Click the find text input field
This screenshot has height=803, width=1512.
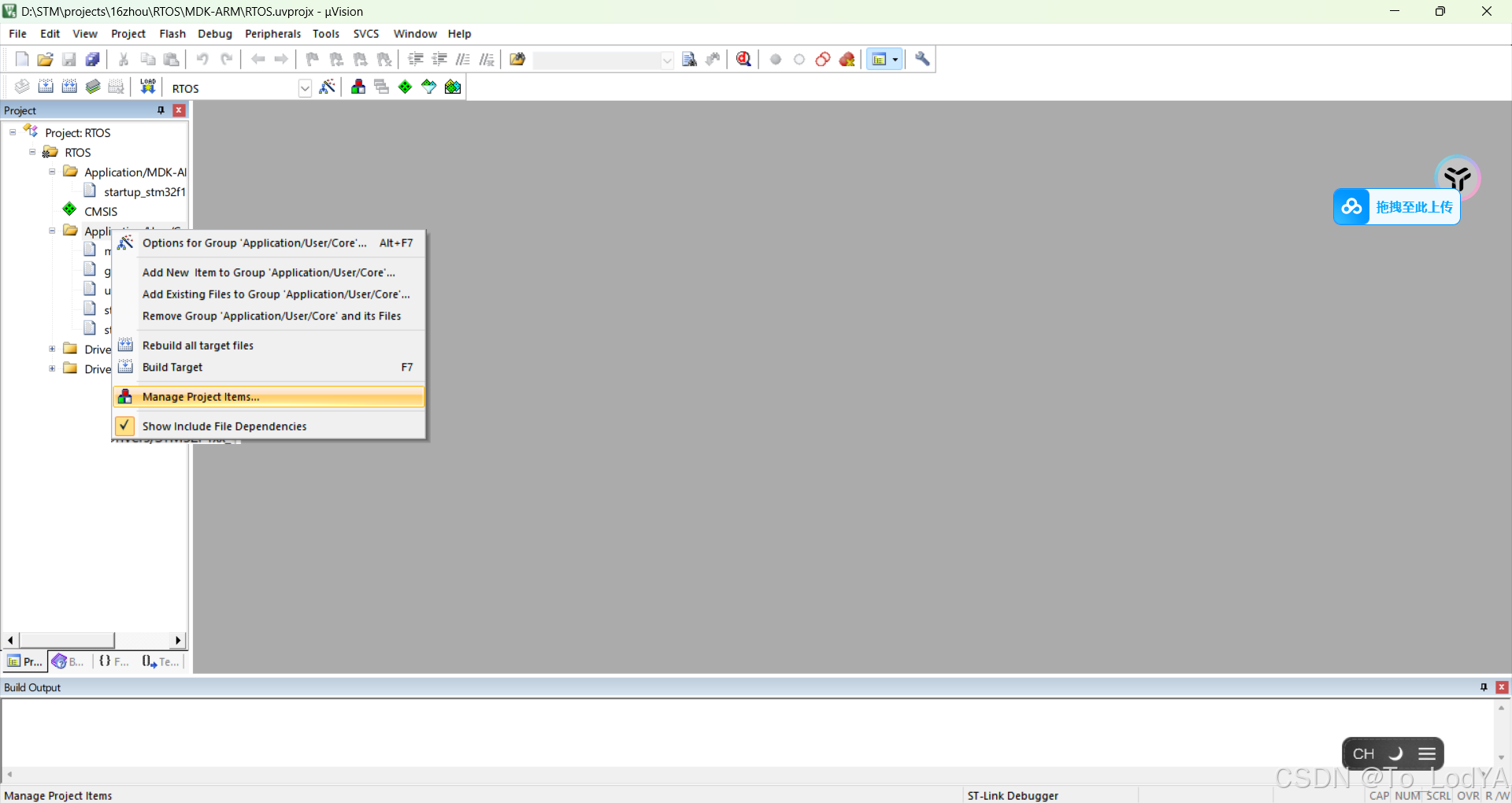click(596, 60)
